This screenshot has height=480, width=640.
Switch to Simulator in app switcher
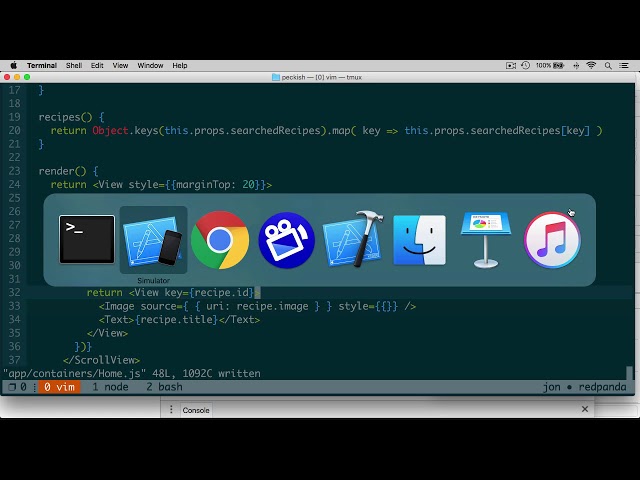pos(153,240)
